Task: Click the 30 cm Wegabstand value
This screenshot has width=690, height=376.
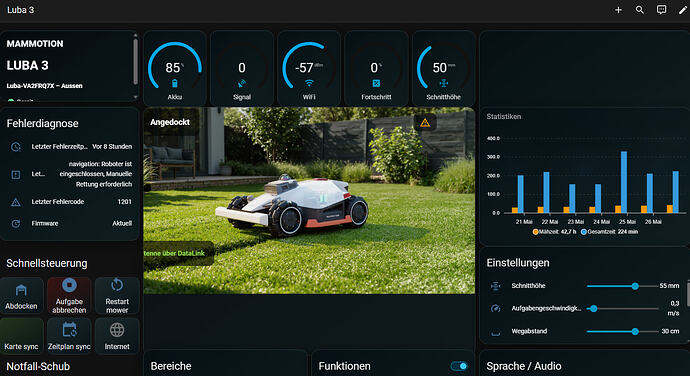Action: pyautogui.click(x=670, y=331)
